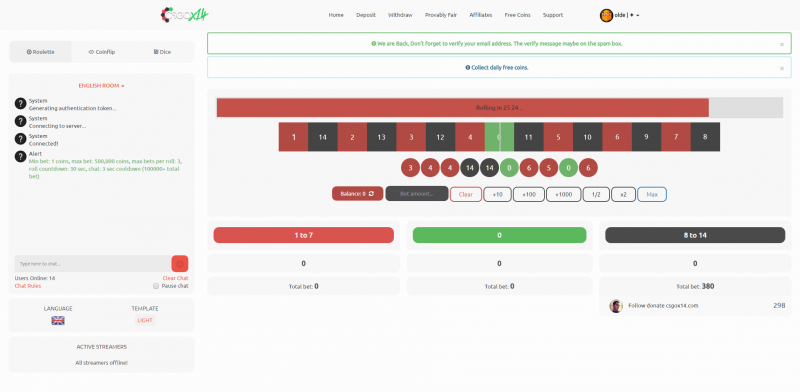The height and width of the screenshot is (392, 800).
Task: Open the Provably Fair menu item
Action: click(441, 15)
